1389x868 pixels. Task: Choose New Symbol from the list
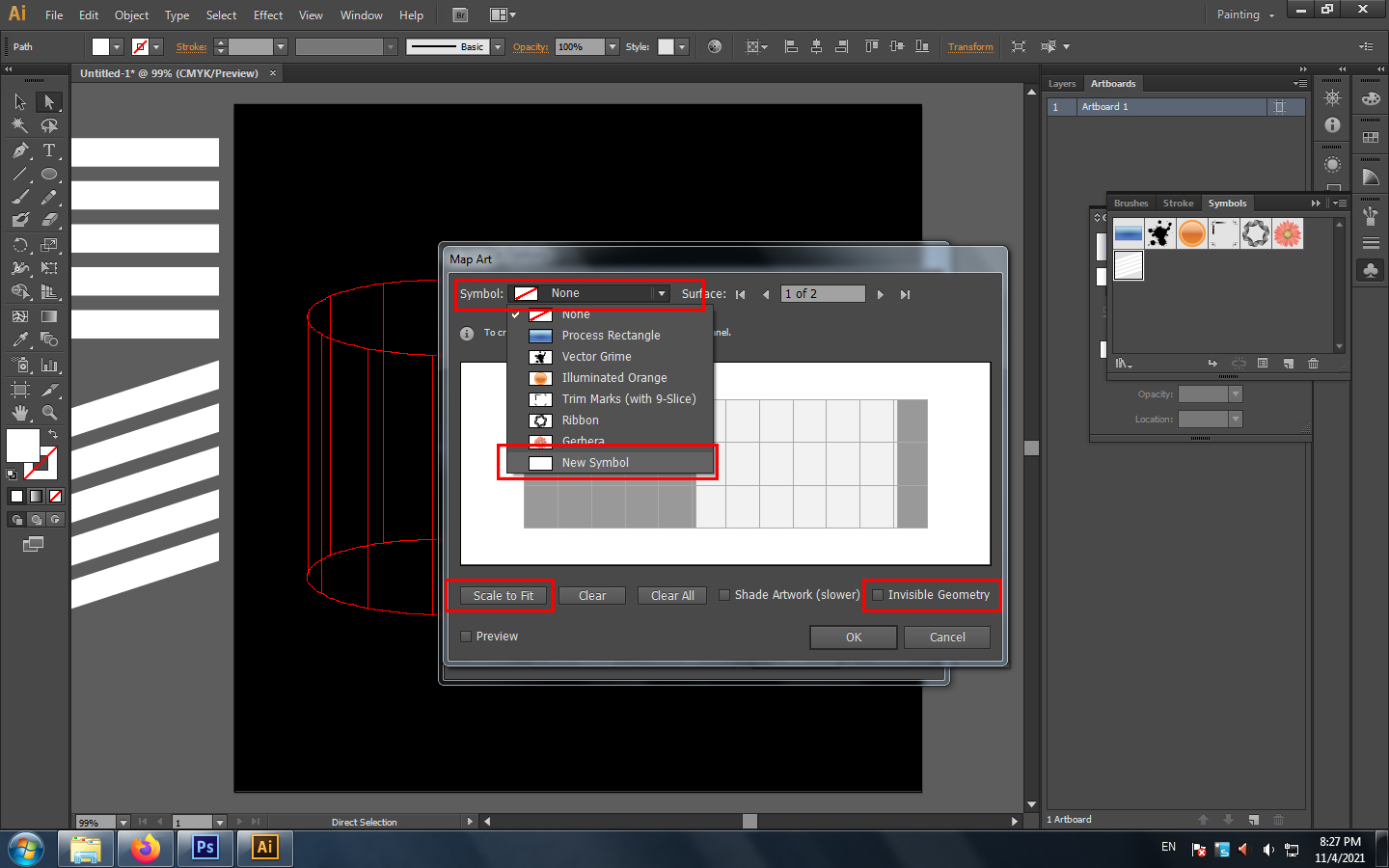[x=595, y=463]
